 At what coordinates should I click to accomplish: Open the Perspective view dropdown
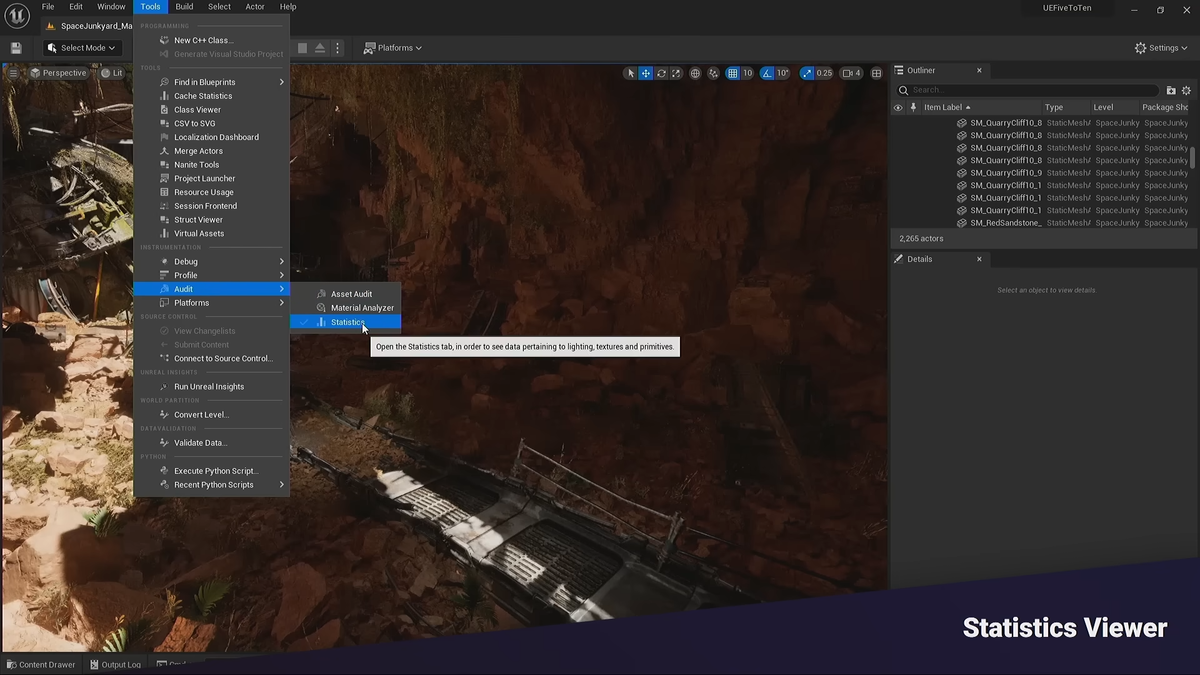point(60,73)
